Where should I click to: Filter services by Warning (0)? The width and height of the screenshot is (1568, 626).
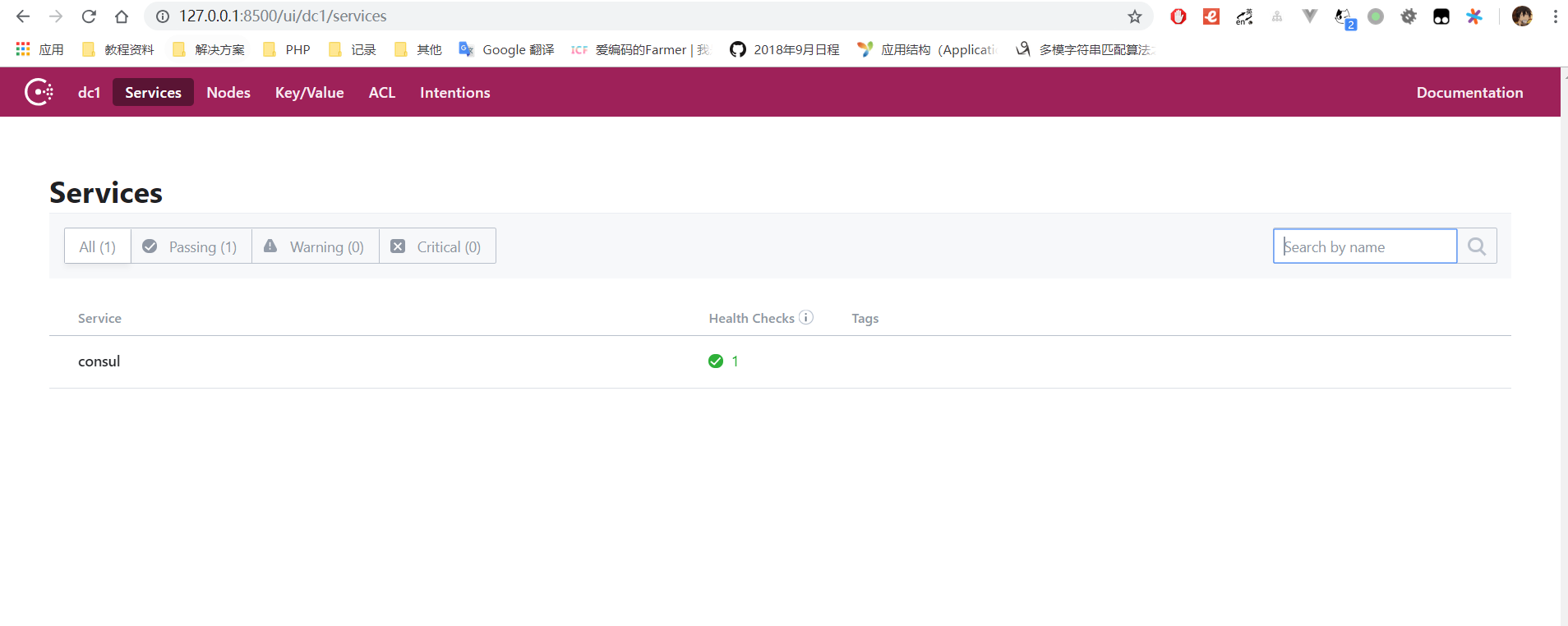point(315,246)
